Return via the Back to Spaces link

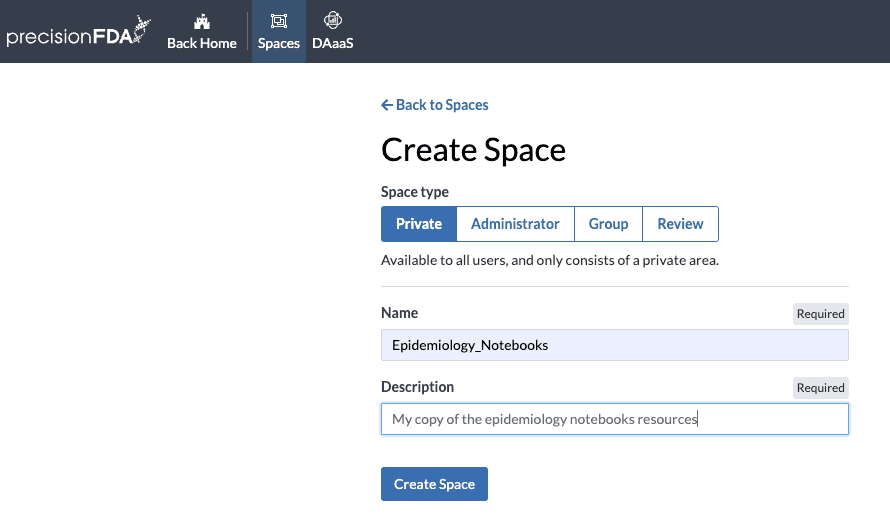point(442,105)
